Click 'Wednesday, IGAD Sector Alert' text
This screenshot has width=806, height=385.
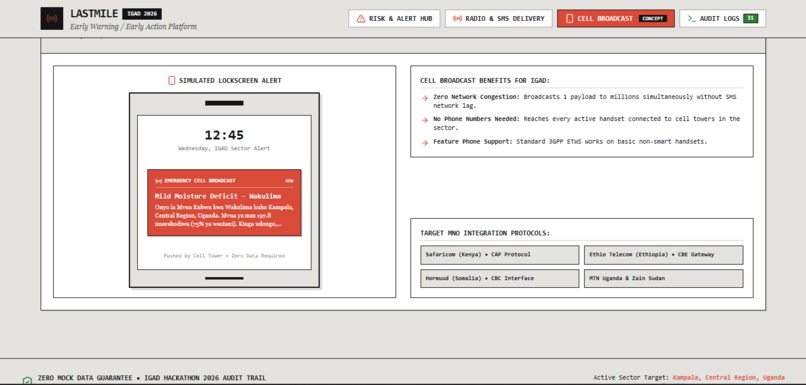pyautogui.click(x=224, y=148)
